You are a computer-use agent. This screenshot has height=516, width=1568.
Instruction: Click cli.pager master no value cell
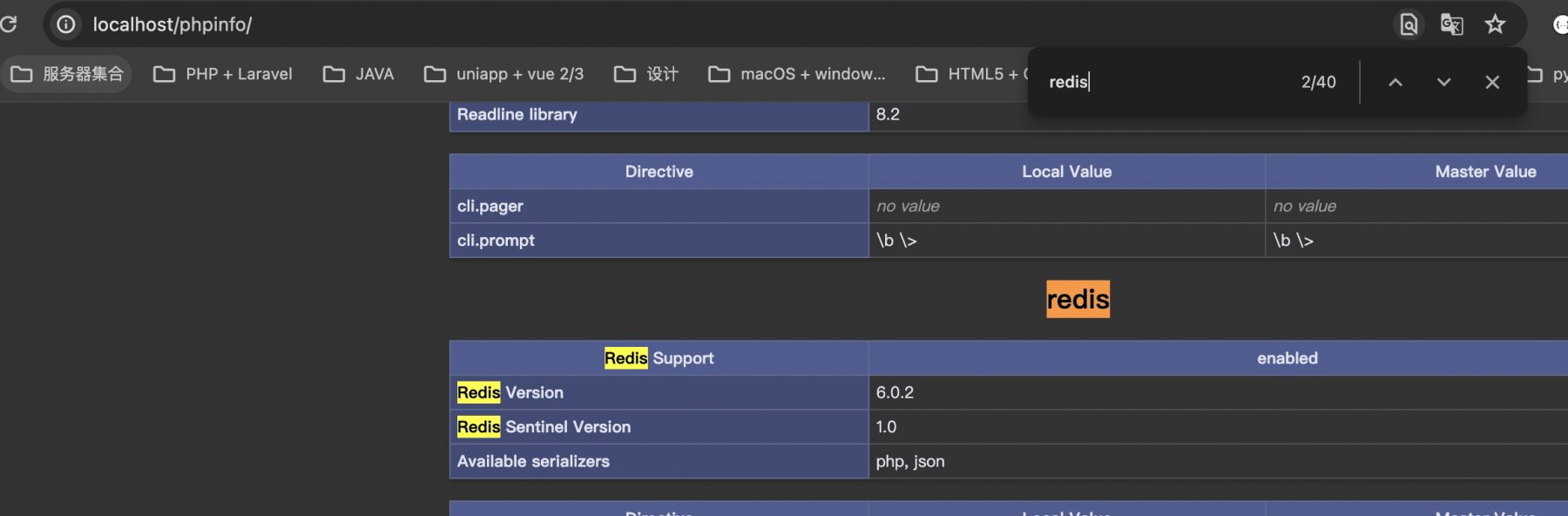[x=1416, y=207]
